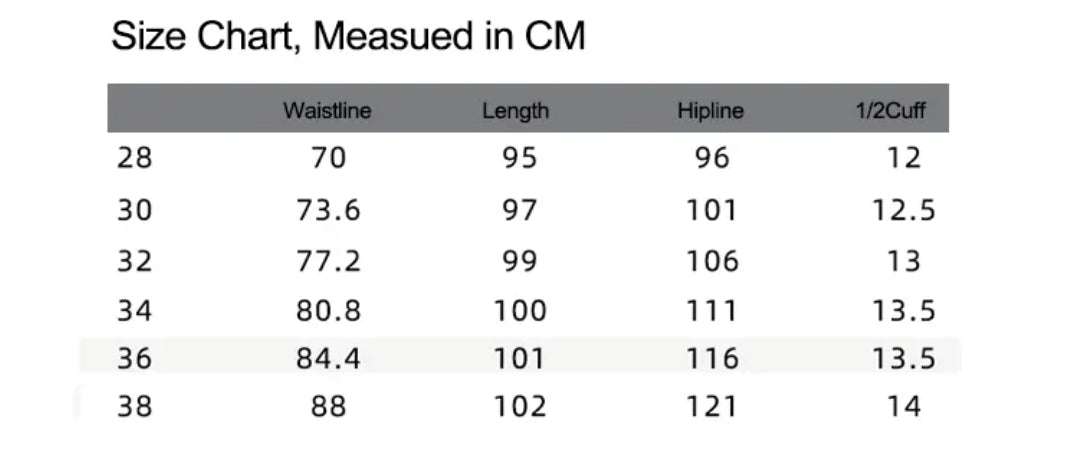Click the Hipline column header
The image size is (1080, 454).
point(710,111)
